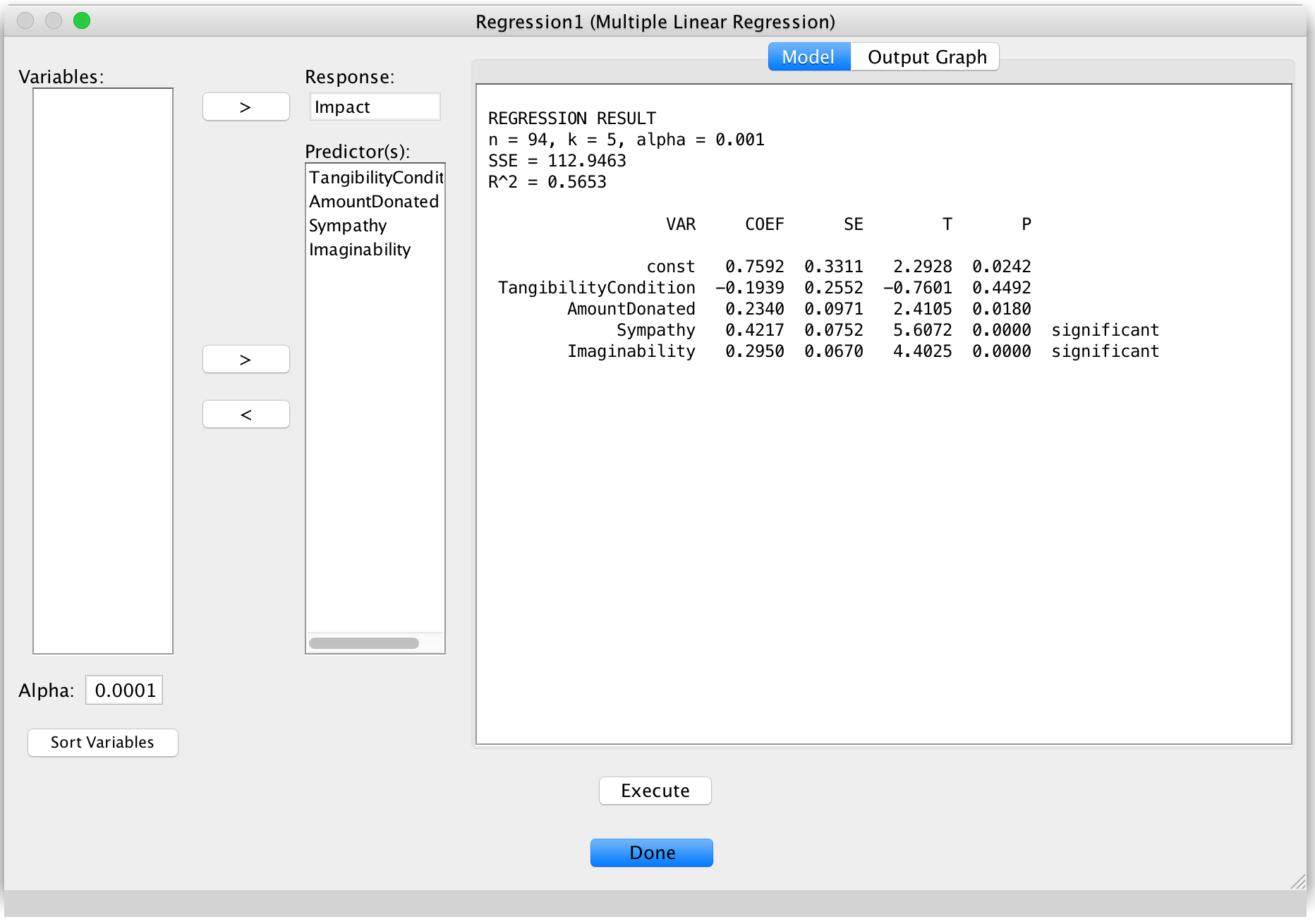Image resolution: width=1315 pixels, height=924 pixels.
Task: Select TangibilityCondition in the Predictor(s) list
Action: [x=374, y=178]
